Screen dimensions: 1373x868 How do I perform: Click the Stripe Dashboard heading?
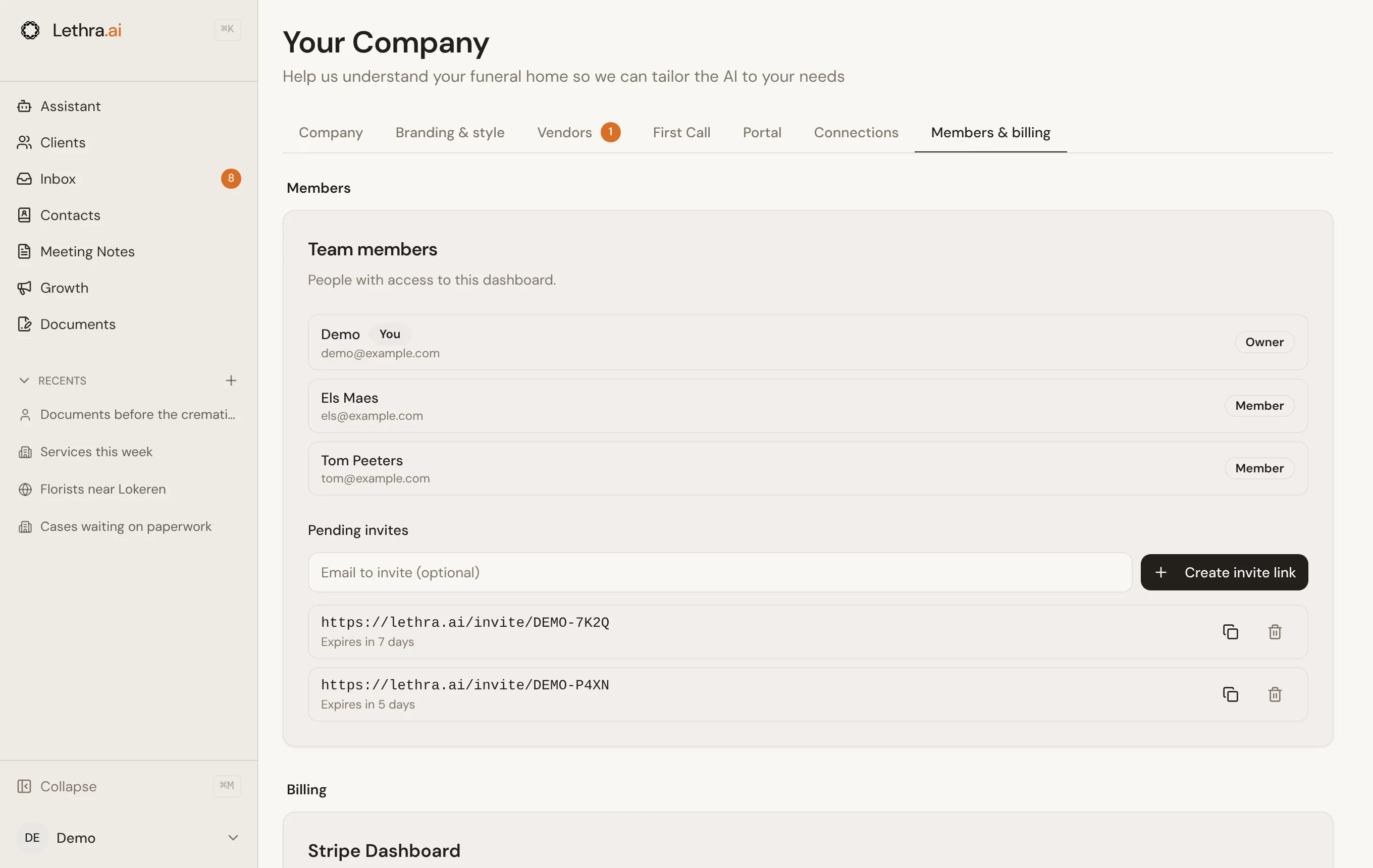pos(384,851)
